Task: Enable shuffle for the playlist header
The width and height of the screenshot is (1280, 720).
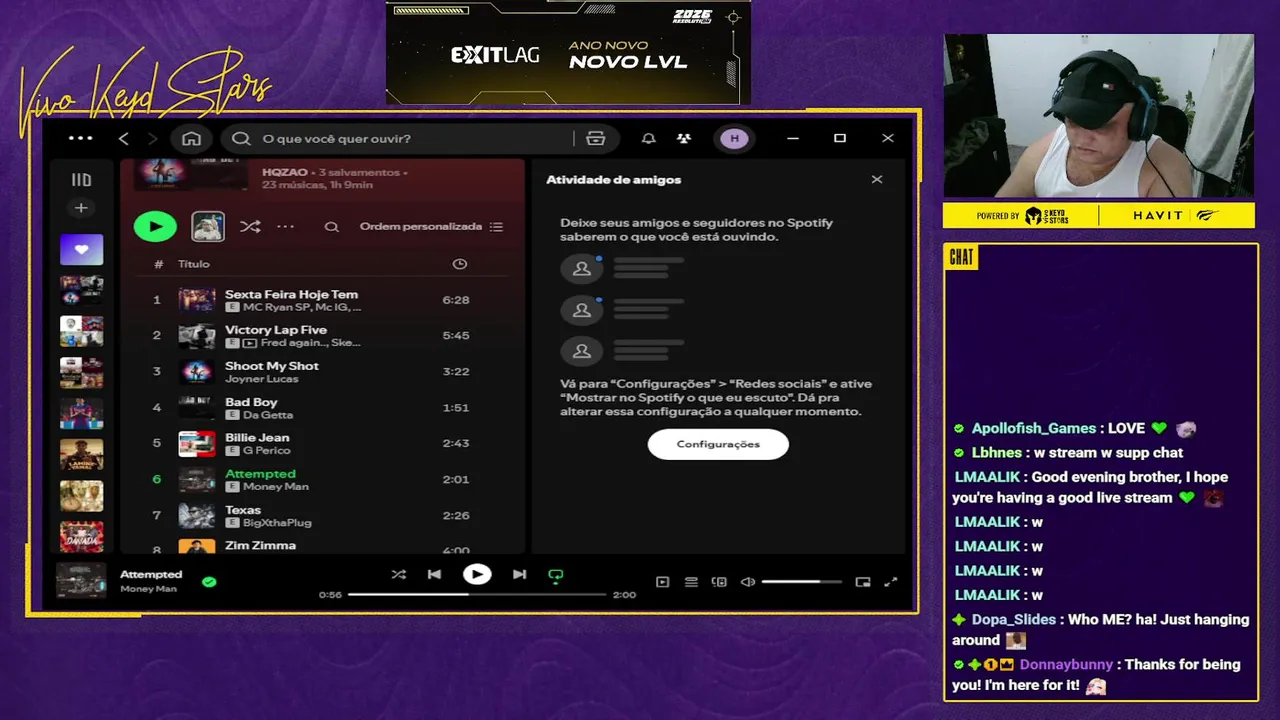Action: [x=250, y=227]
